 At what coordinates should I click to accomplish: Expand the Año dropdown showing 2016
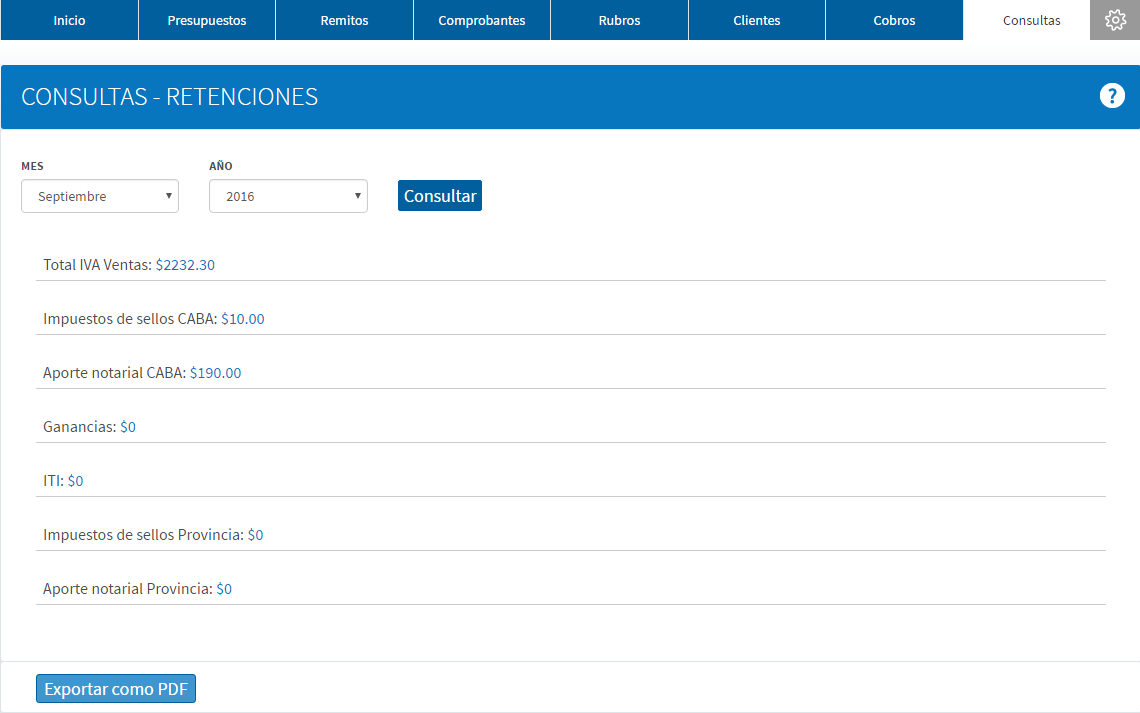coord(288,196)
